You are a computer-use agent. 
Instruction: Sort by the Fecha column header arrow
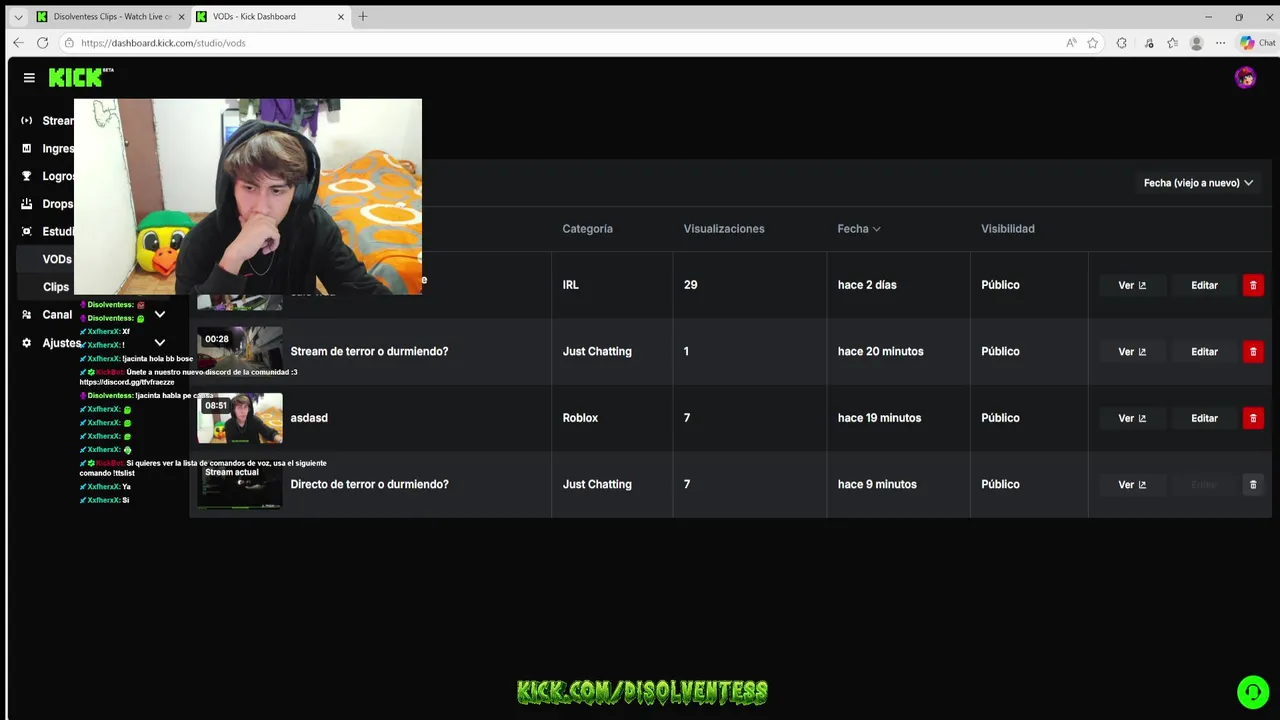point(877,229)
